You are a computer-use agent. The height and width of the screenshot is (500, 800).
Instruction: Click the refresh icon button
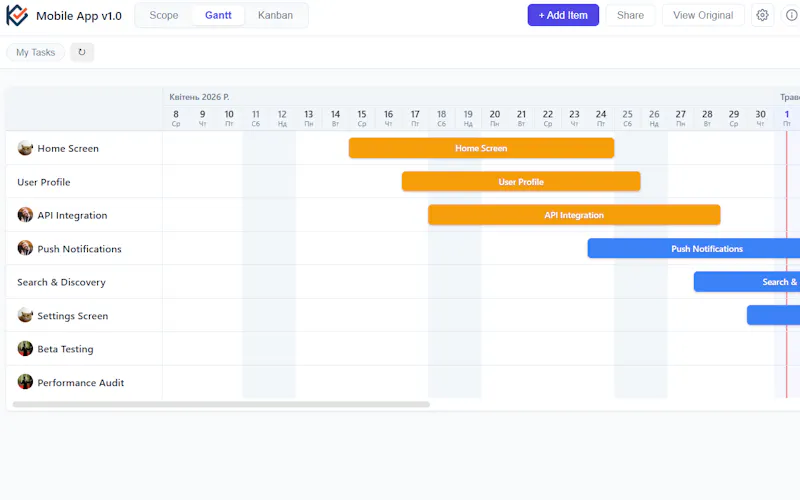coord(82,52)
